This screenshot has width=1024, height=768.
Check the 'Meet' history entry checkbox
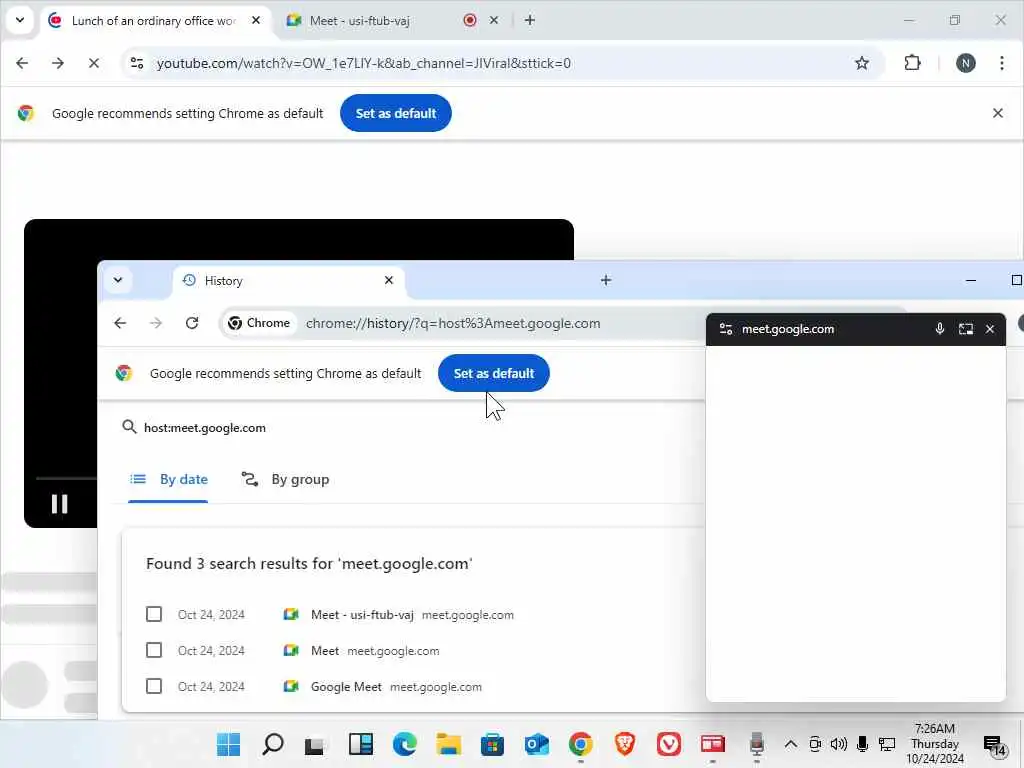(154, 650)
